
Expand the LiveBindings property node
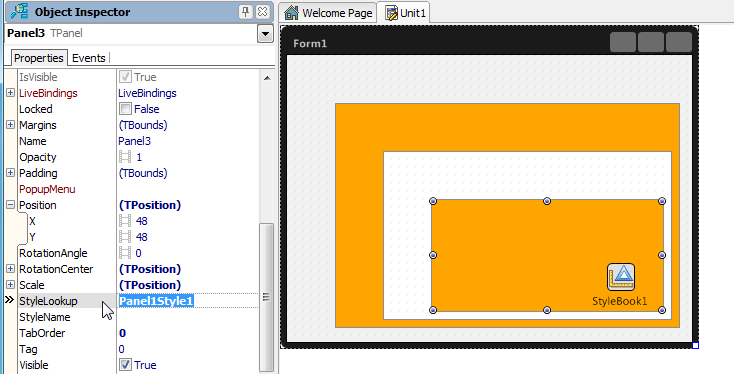pyautogui.click(x=10, y=93)
